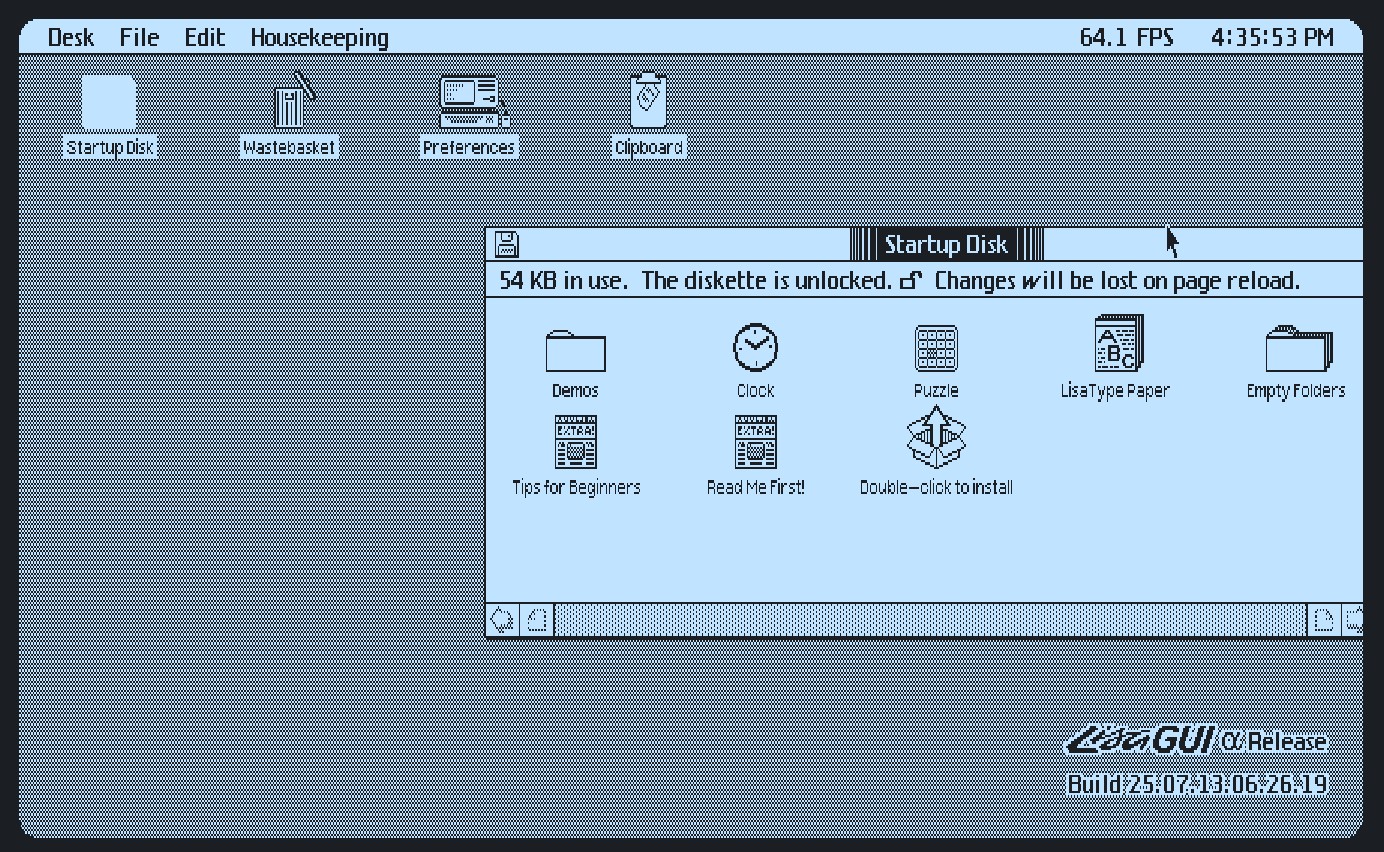This screenshot has width=1384, height=852.
Task: Open the Desk menu
Action: 71,38
